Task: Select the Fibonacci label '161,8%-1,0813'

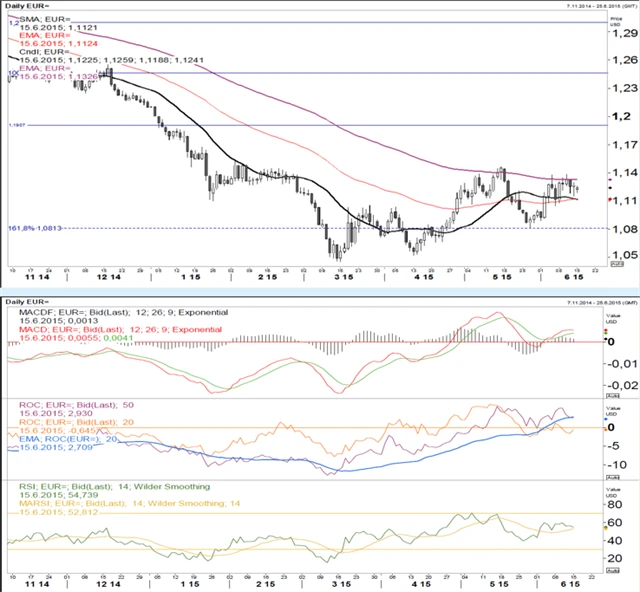Action: (x=35, y=228)
